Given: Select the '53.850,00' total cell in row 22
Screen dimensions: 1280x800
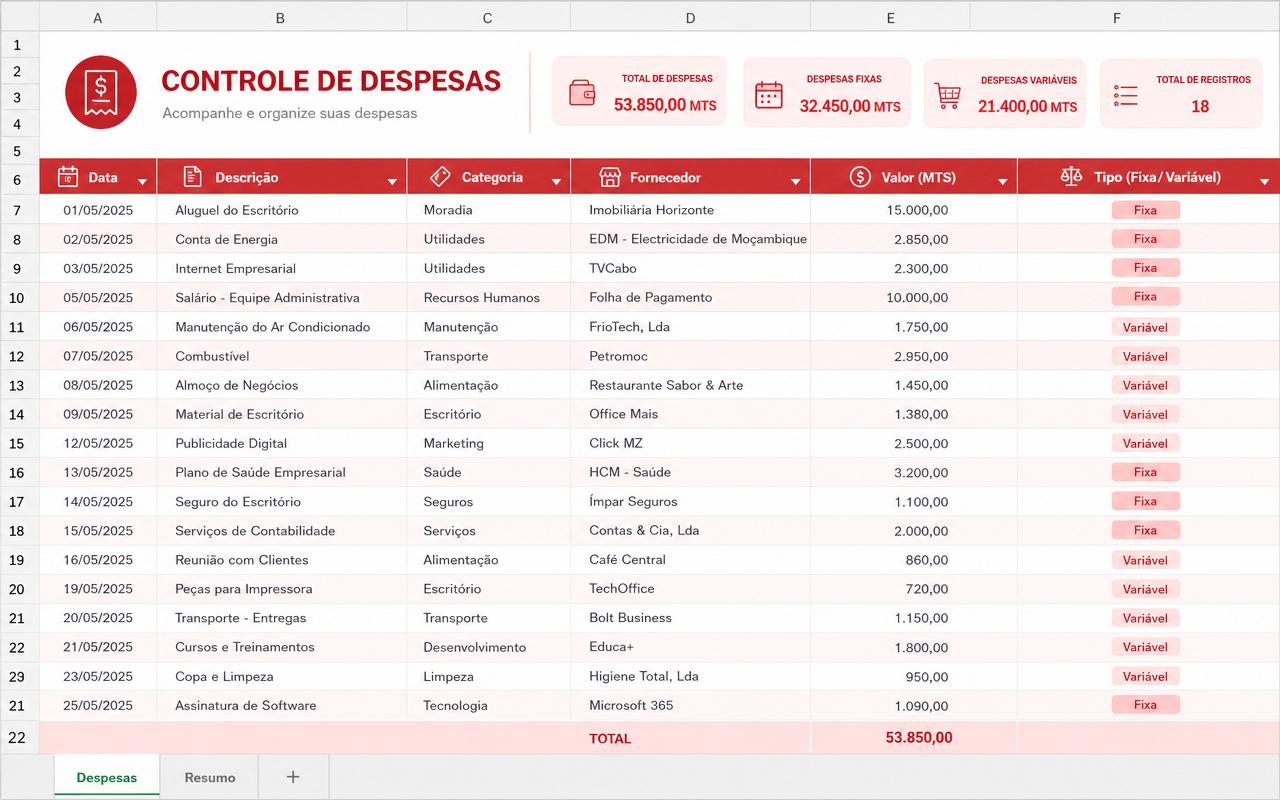Looking at the screenshot, I should 913,738.
